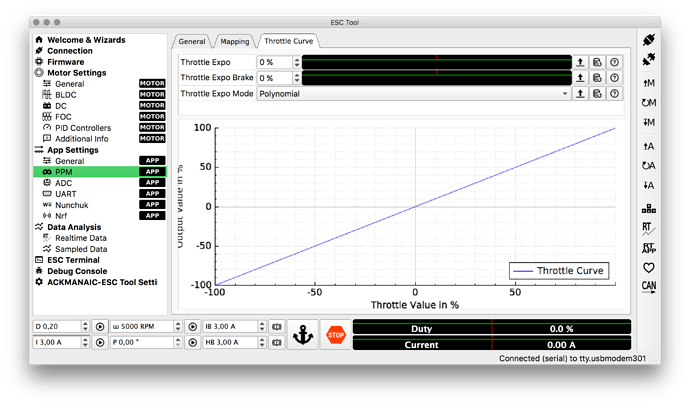Toggle the heart alive-packets icon
Screen dimensions: 690x406
click(x=649, y=267)
